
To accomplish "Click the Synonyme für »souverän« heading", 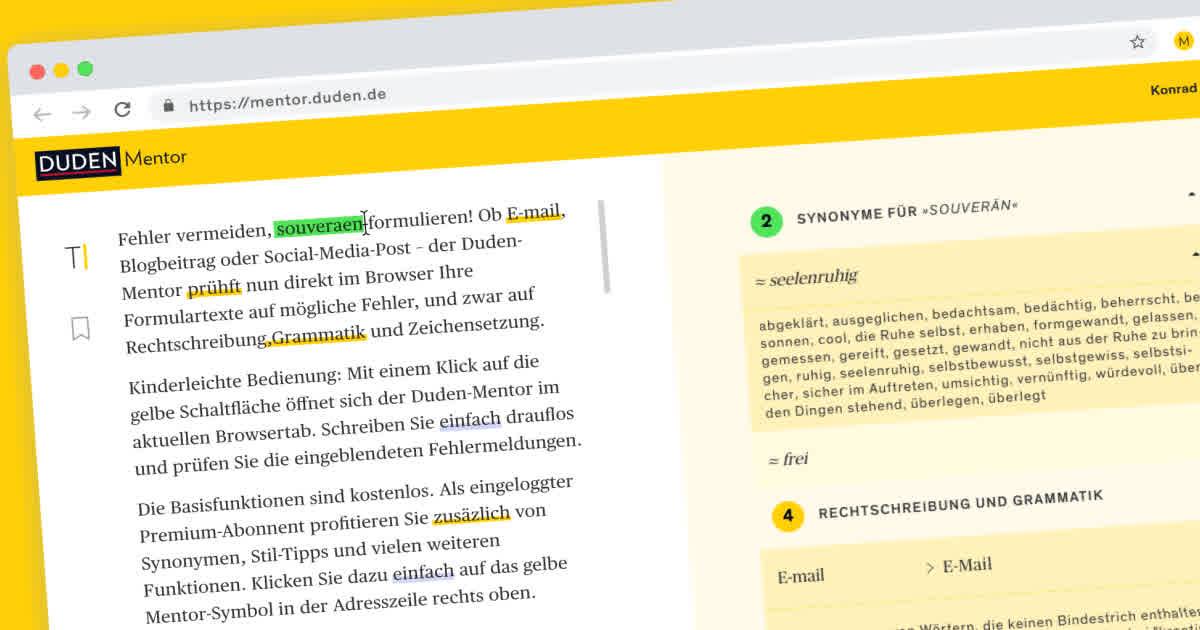I will coord(907,212).
